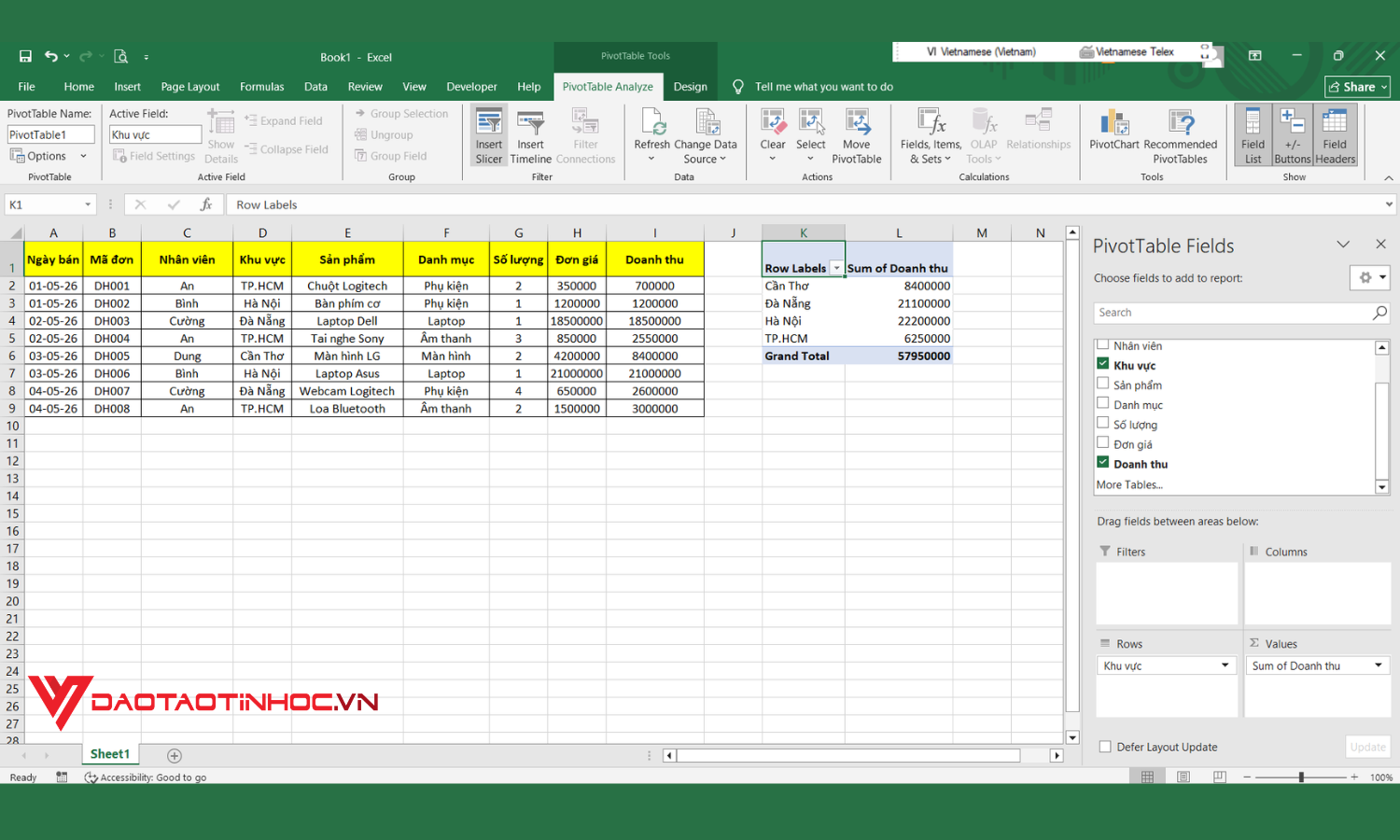Enable Defer Layout Update
The width and height of the screenshot is (1400, 840).
[x=1105, y=747]
